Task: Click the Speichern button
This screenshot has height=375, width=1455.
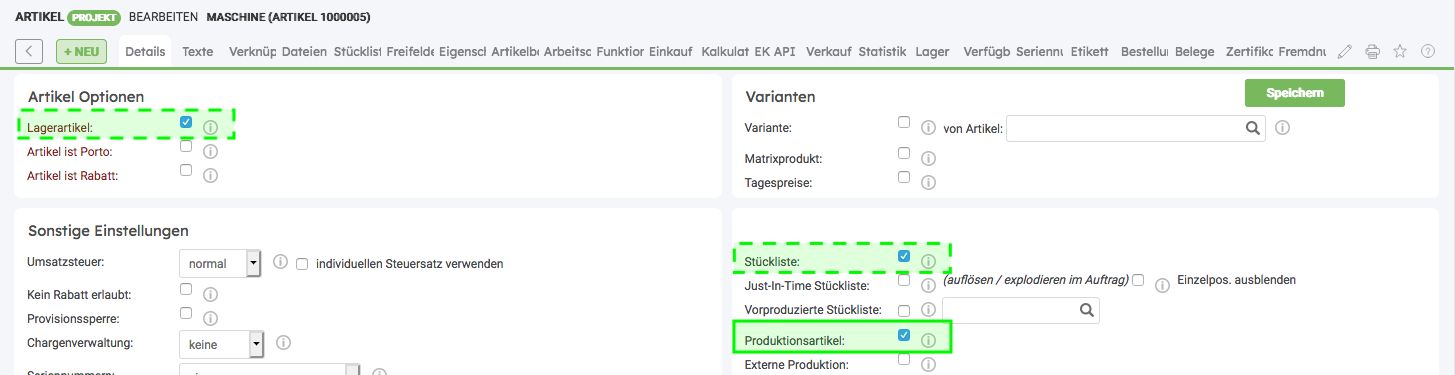Action: click(x=1295, y=93)
